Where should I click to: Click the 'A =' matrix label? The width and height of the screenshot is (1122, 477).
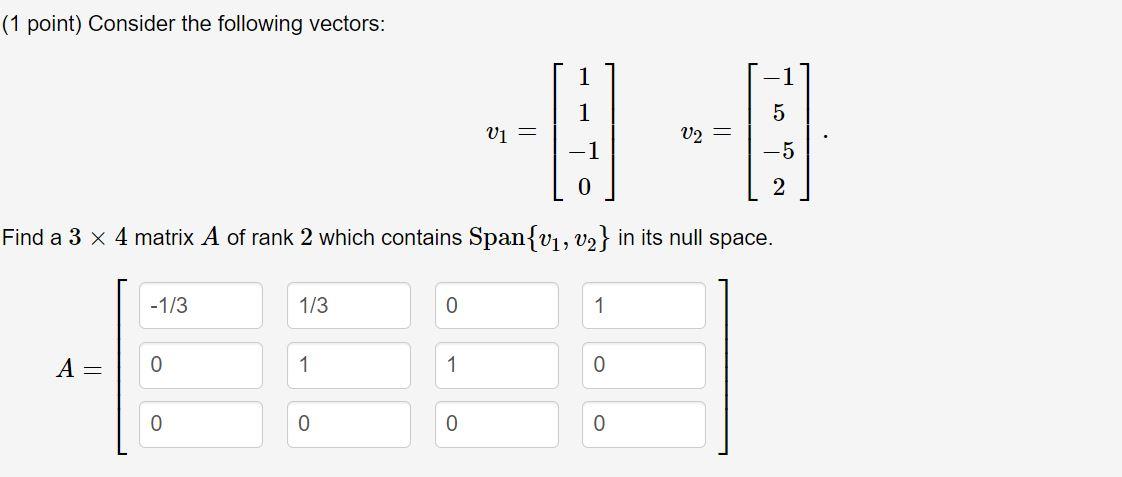click(79, 369)
